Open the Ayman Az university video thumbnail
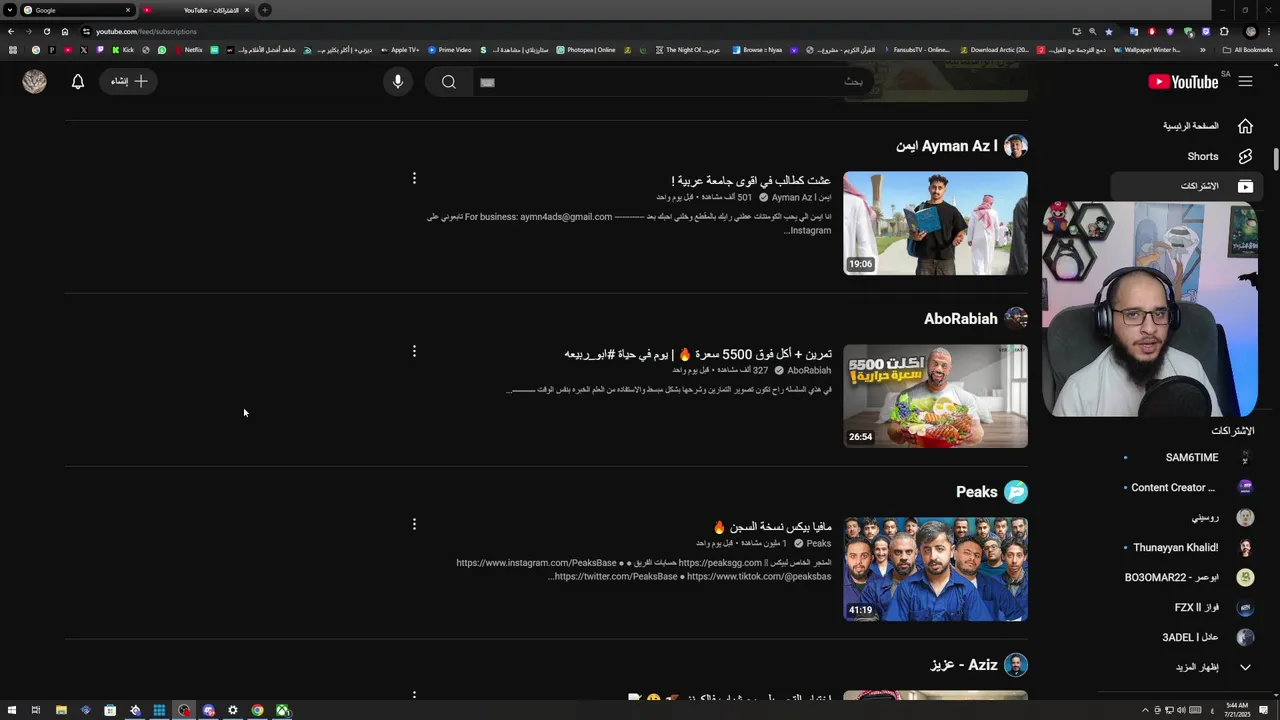Image resolution: width=1280 pixels, height=720 pixels. tap(935, 223)
